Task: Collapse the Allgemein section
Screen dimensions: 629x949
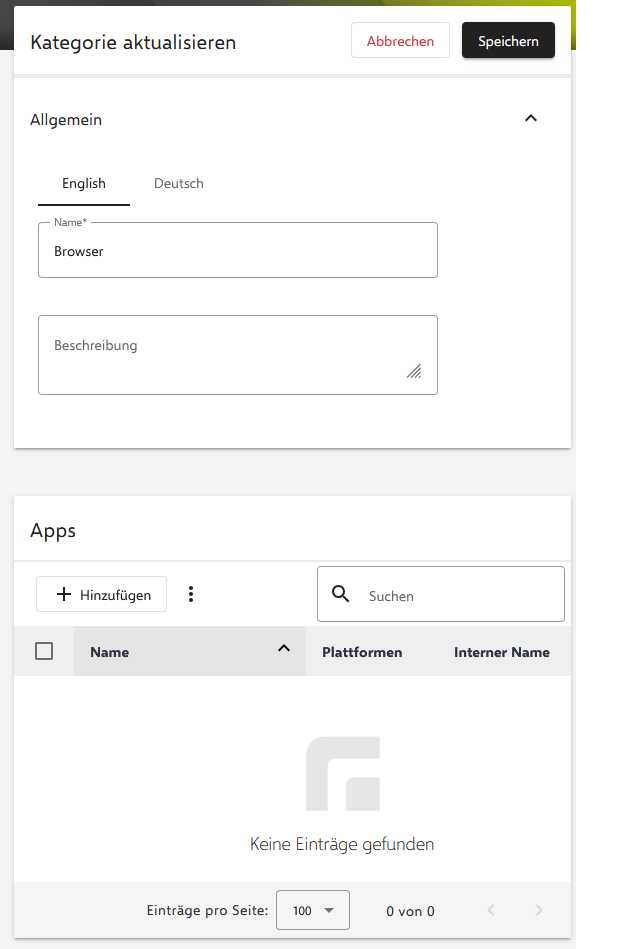Action: tap(531, 119)
